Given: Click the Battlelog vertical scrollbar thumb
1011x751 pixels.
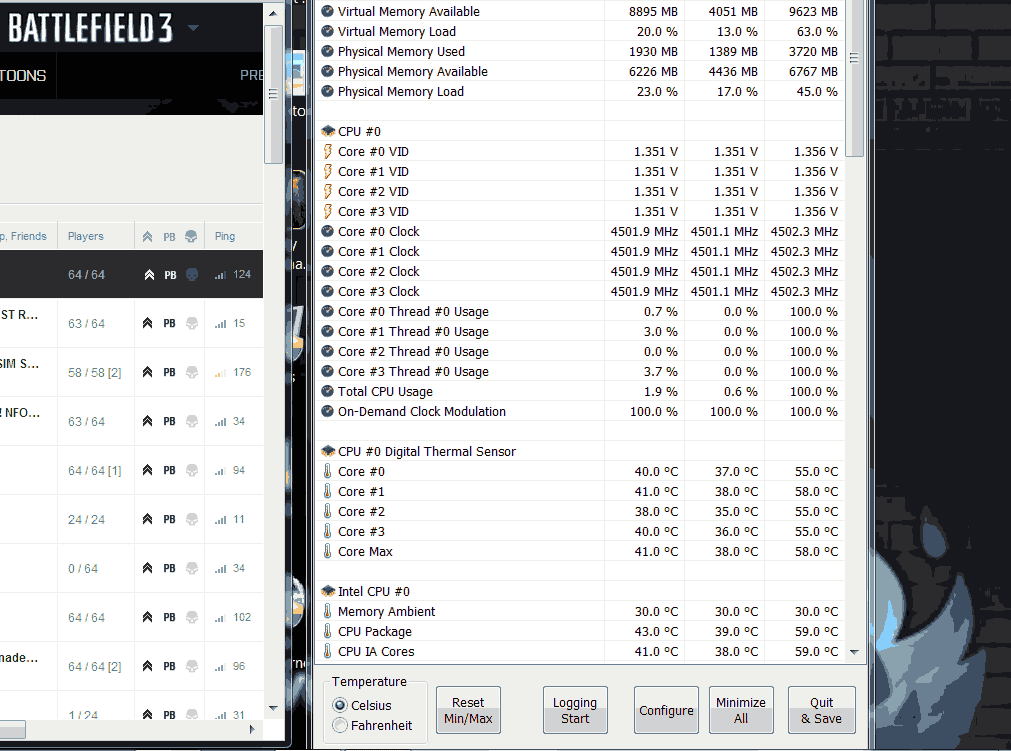Looking at the screenshot, I should point(273,95).
